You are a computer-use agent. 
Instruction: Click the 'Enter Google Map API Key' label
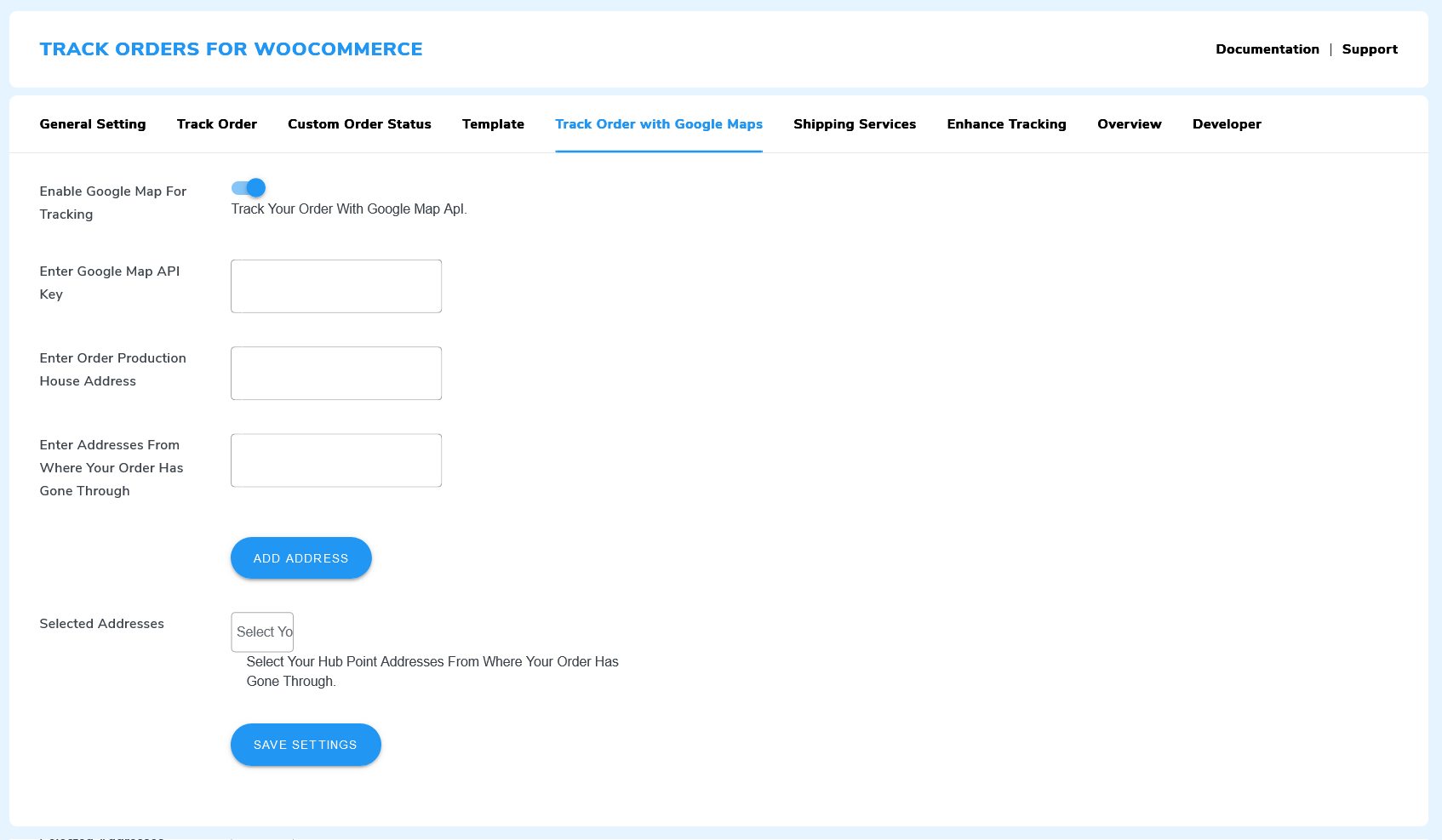pos(110,283)
